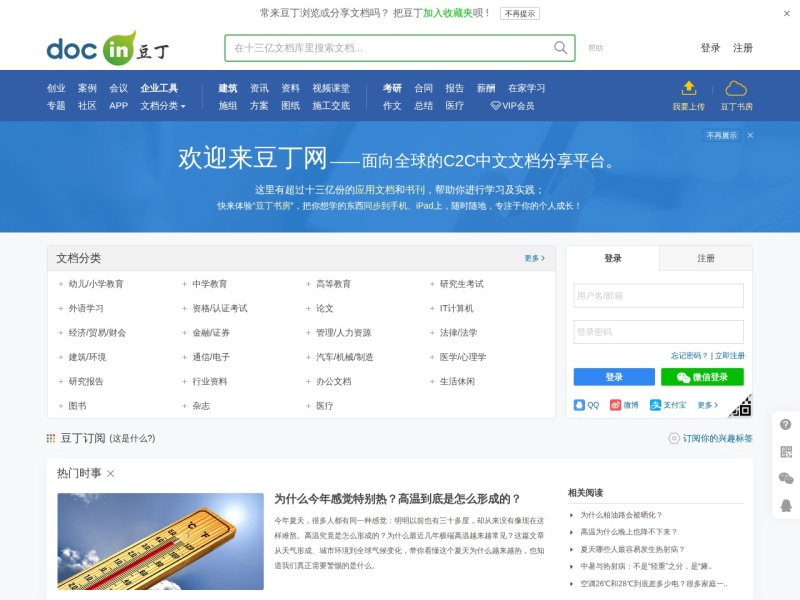Open article 为什么今年感觉特别热 headline
The image size is (800, 600).
click(397, 498)
